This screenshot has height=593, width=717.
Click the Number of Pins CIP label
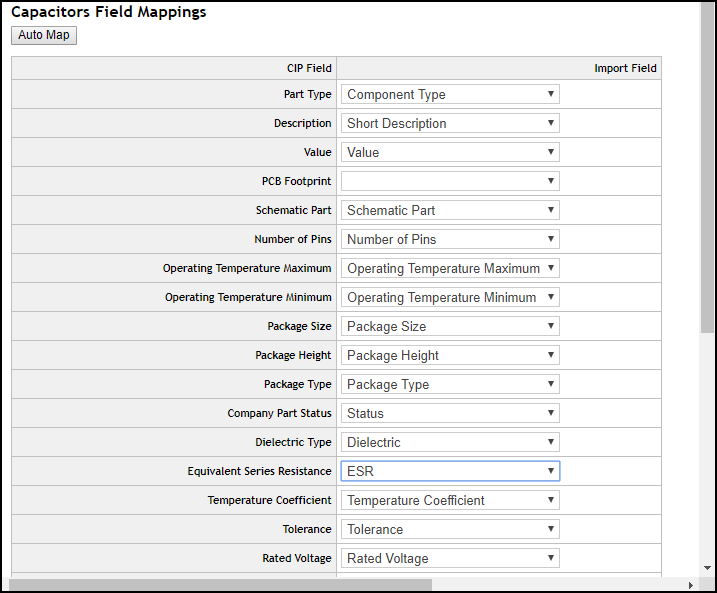pyautogui.click(x=293, y=239)
